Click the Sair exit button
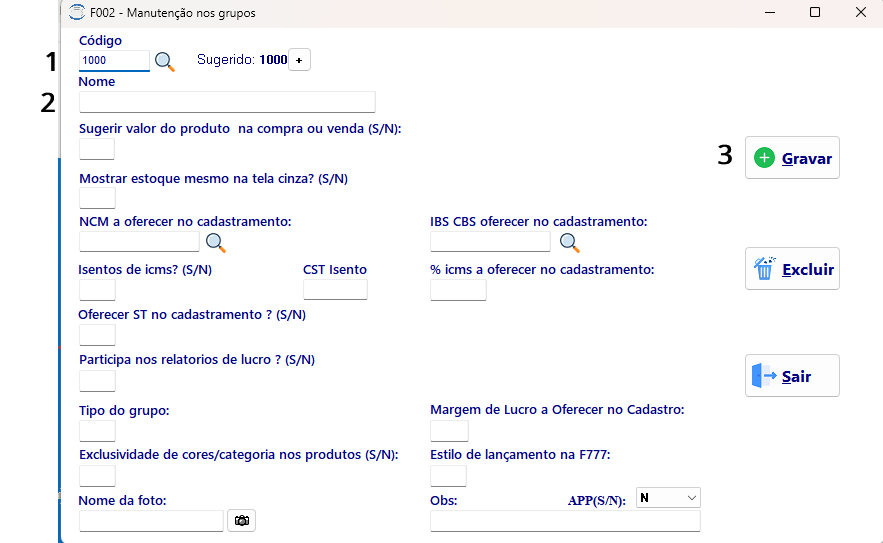The image size is (883, 543). tap(792, 376)
